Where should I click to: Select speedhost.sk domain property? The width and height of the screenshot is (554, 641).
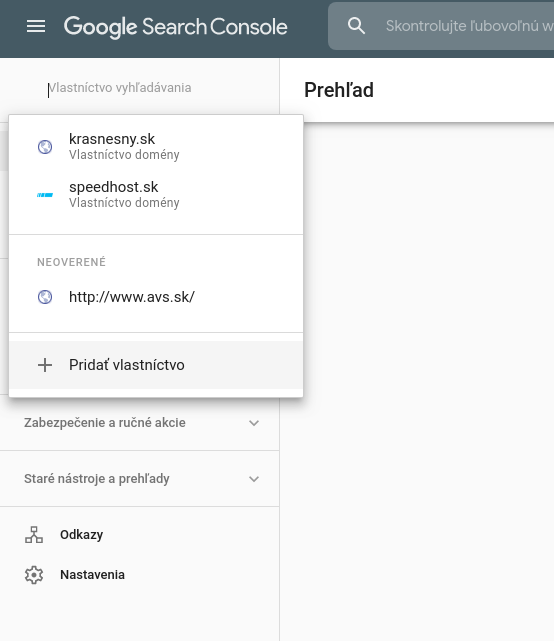156,195
